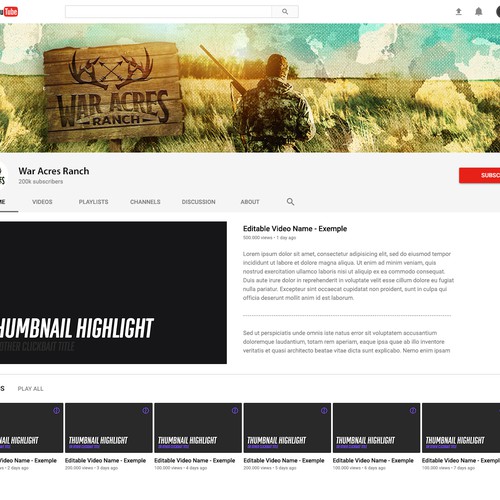Open the thumbnail of the 3 days ago video
Image resolution: width=500 pixels, height=500 pixels.
click(x=109, y=428)
